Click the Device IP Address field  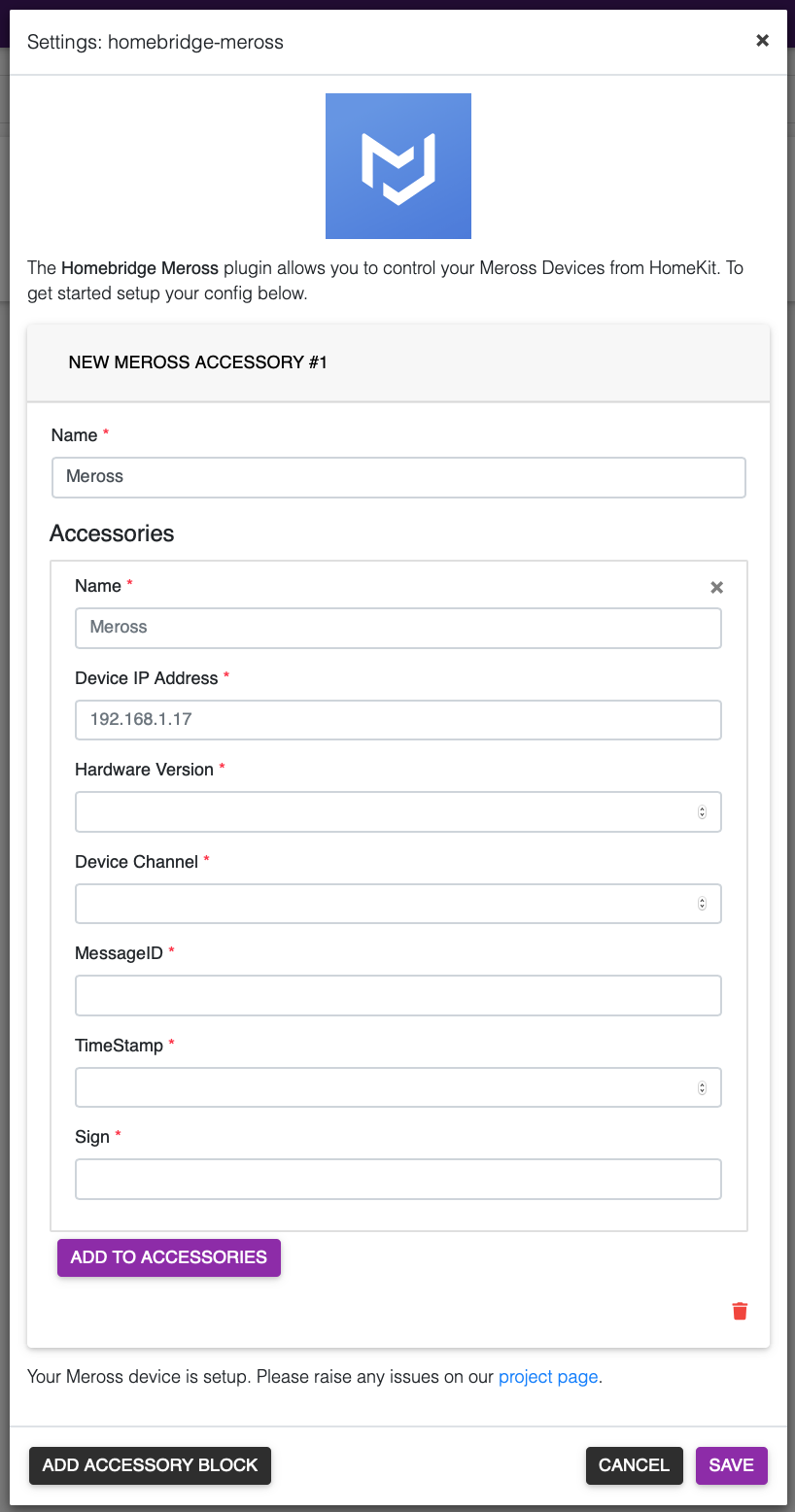point(398,719)
